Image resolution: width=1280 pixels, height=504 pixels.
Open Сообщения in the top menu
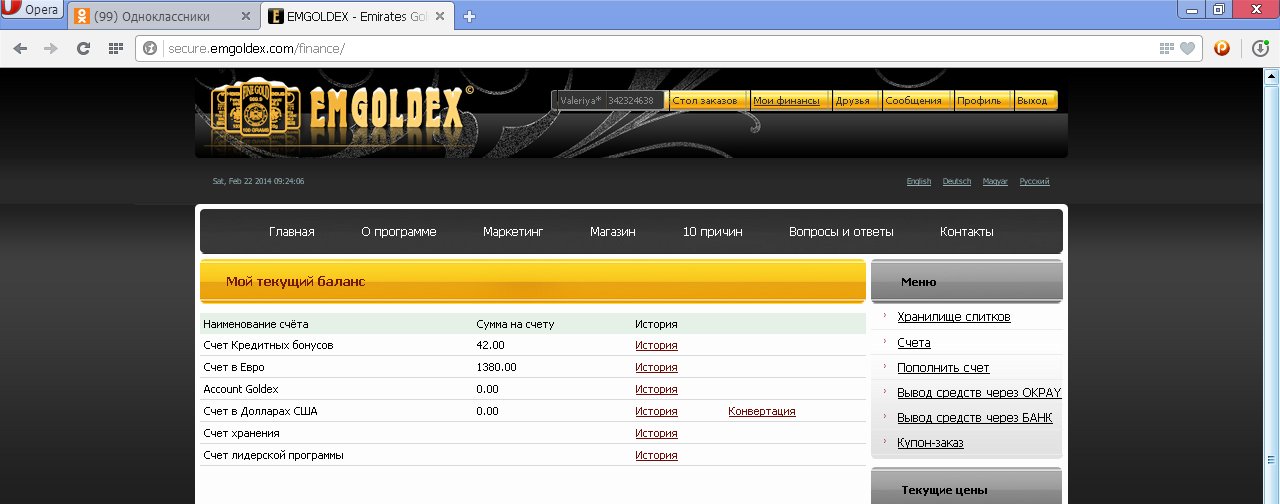tap(914, 101)
